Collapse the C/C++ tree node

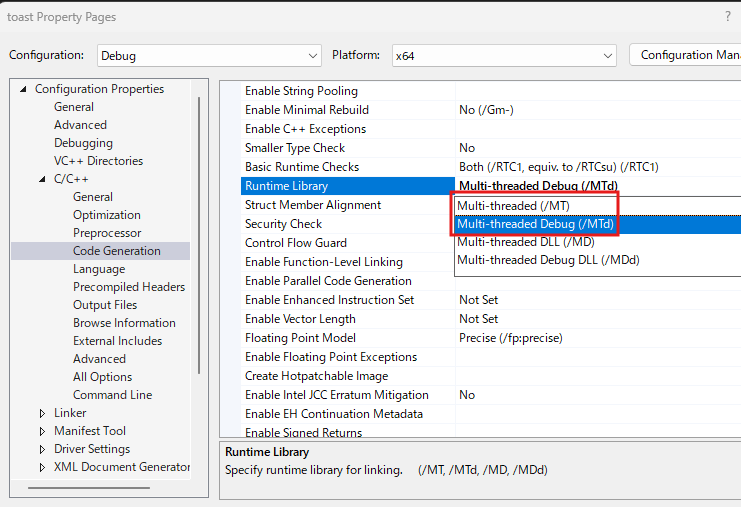pyautogui.click(x=42, y=179)
